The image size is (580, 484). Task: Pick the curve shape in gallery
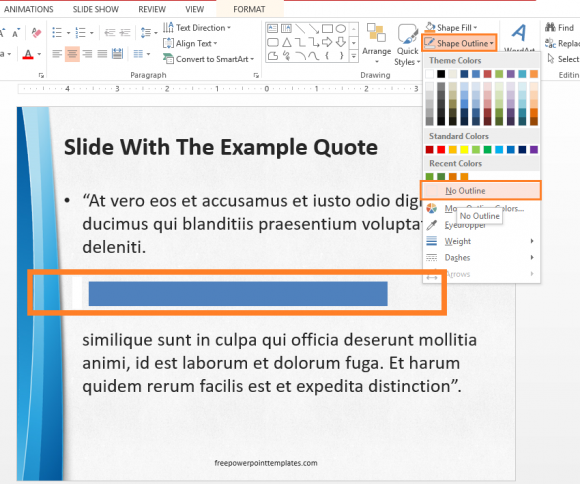point(314,56)
